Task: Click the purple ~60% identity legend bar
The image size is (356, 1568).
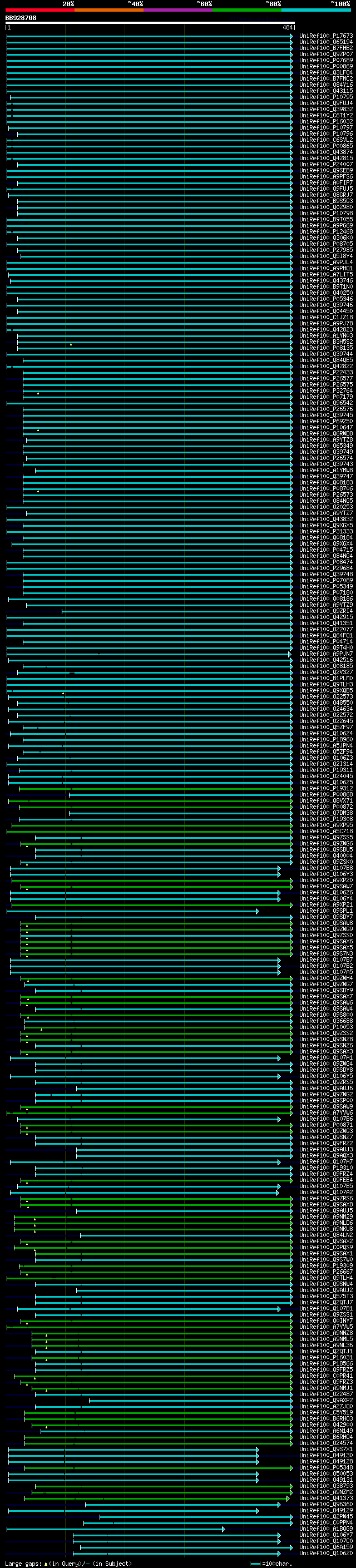Action: [x=179, y=10]
